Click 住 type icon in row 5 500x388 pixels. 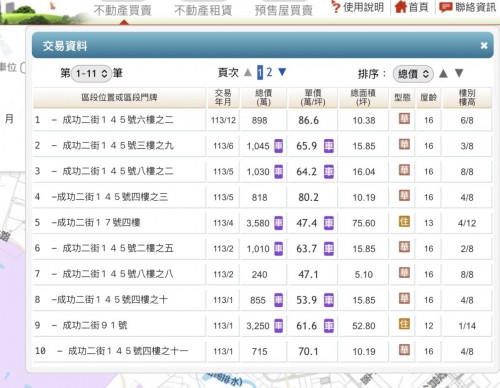pos(404,221)
